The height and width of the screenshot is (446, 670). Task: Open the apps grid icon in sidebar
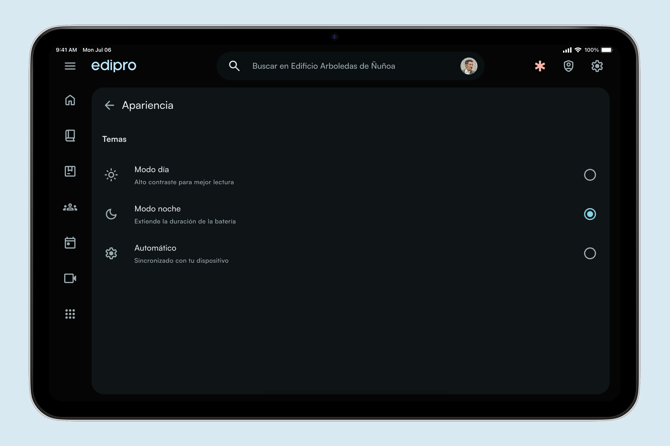pyautogui.click(x=70, y=314)
